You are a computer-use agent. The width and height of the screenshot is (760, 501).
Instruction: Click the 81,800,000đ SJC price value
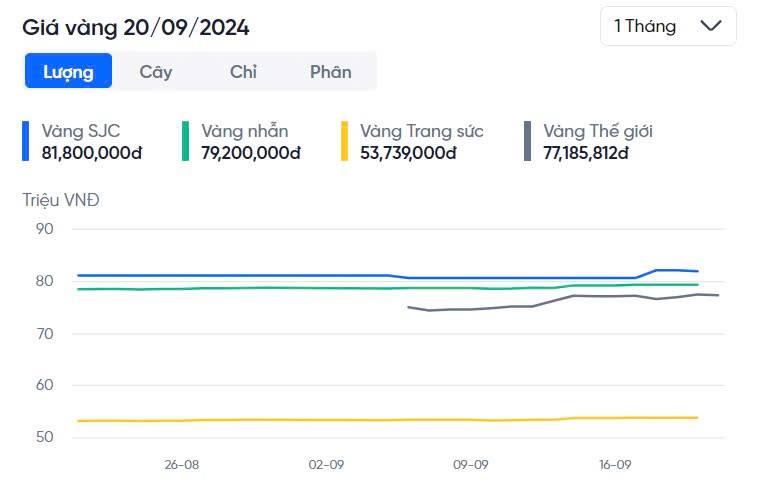click(92, 153)
